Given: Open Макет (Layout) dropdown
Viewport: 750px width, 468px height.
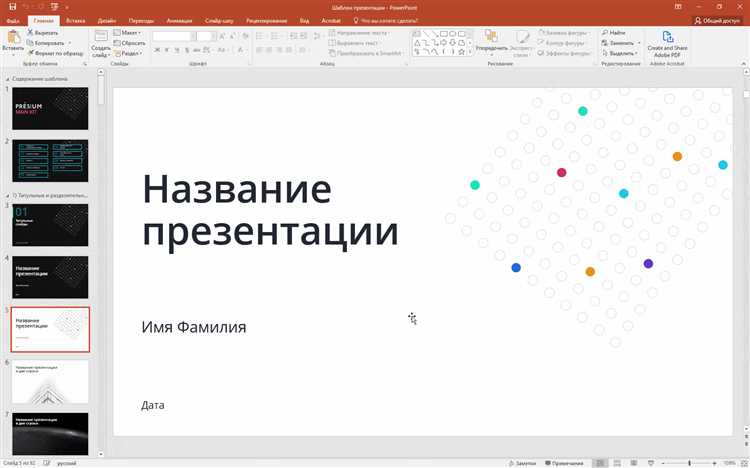Looking at the screenshot, I should point(128,33).
